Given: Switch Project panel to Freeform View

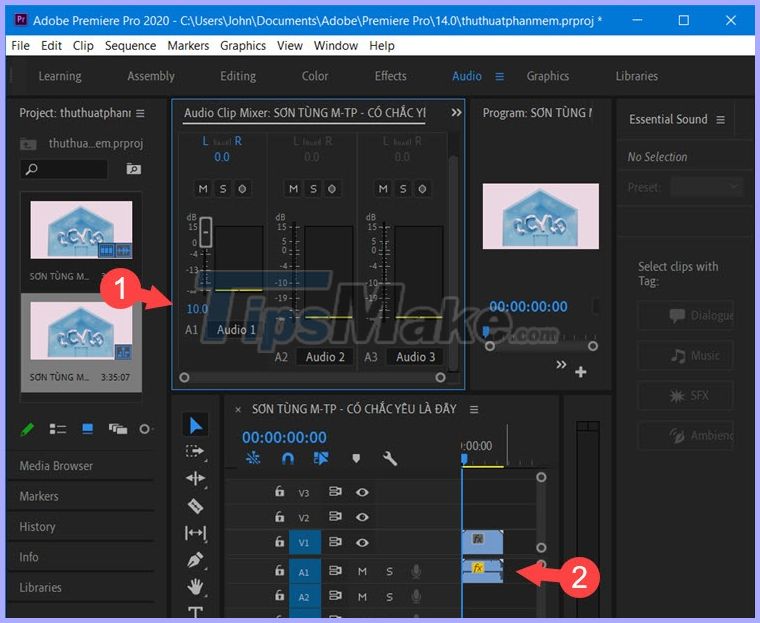Looking at the screenshot, I should tap(118, 429).
